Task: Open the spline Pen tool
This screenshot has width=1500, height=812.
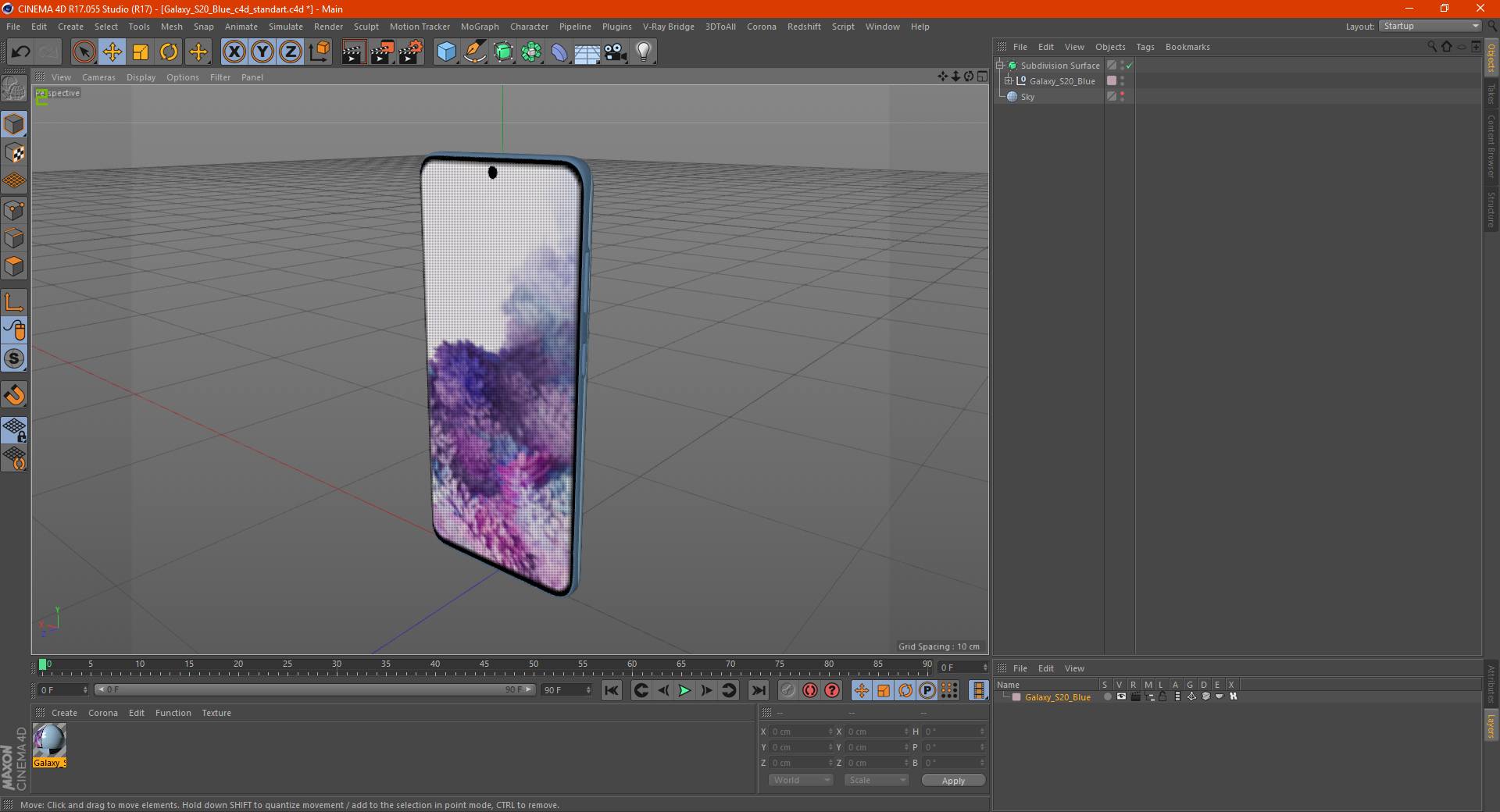Action: [474, 52]
